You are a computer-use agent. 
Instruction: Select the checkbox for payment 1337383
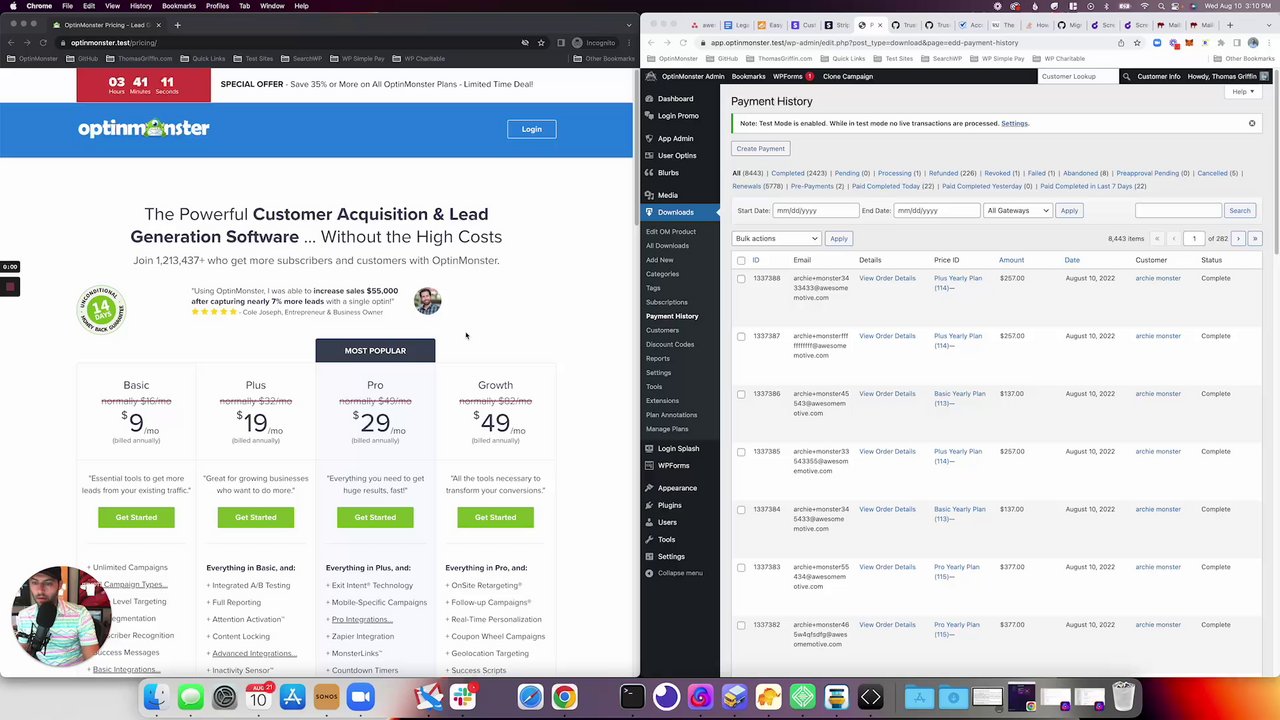pos(741,568)
